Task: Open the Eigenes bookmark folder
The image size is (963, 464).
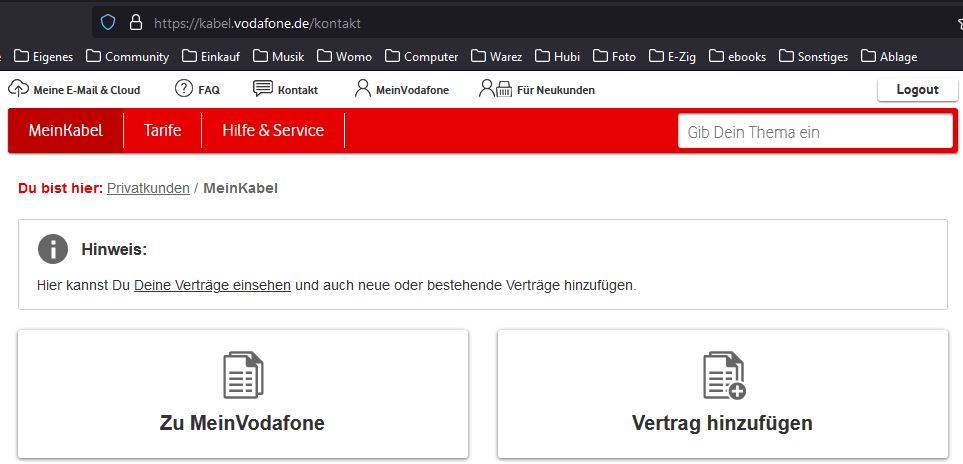Action: [44, 56]
